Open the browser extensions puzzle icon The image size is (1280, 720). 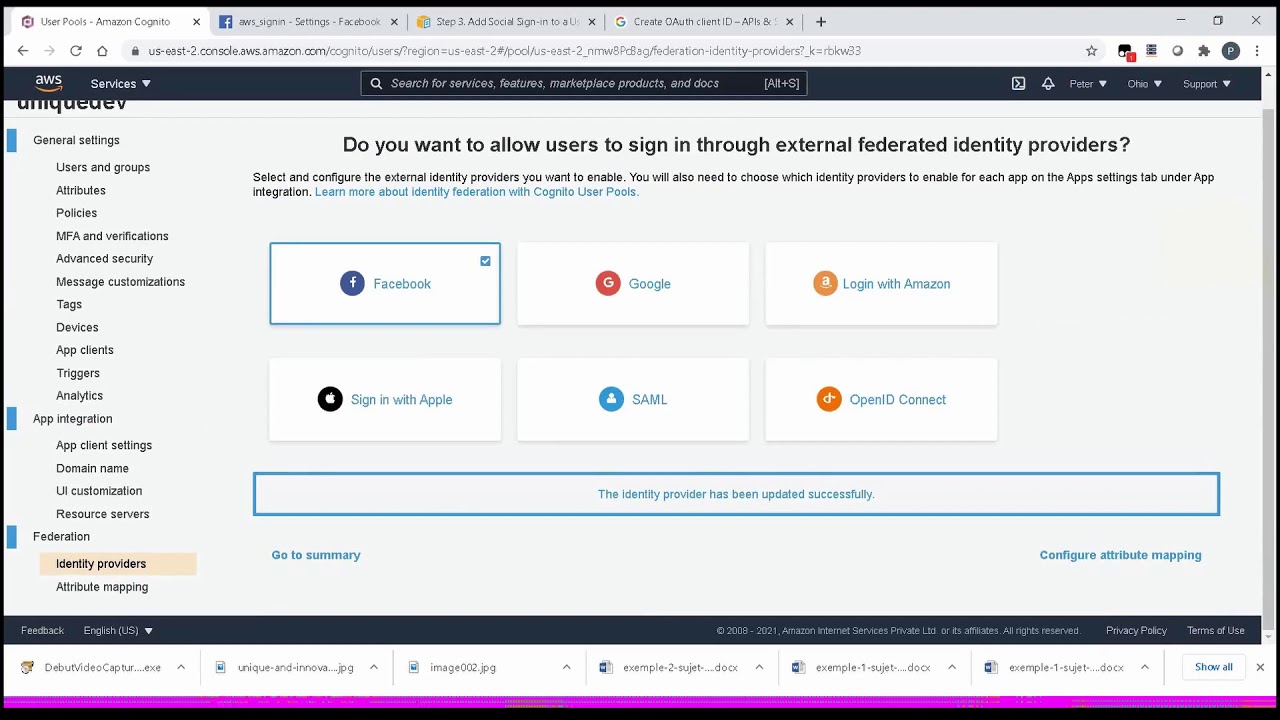[1204, 51]
